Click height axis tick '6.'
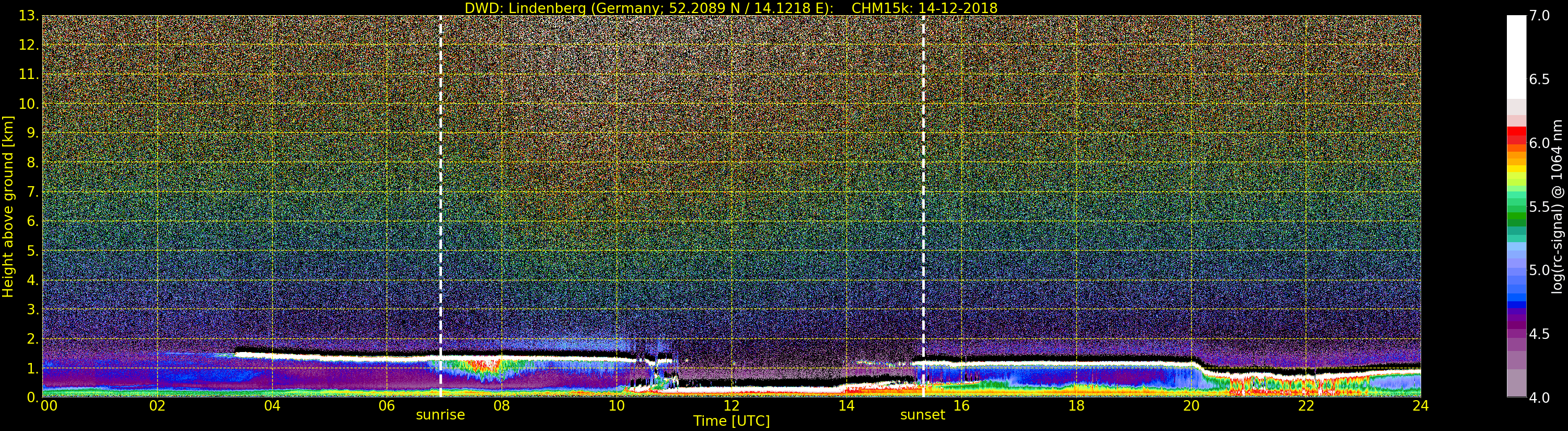This screenshot has width=1568, height=431. click(32, 221)
